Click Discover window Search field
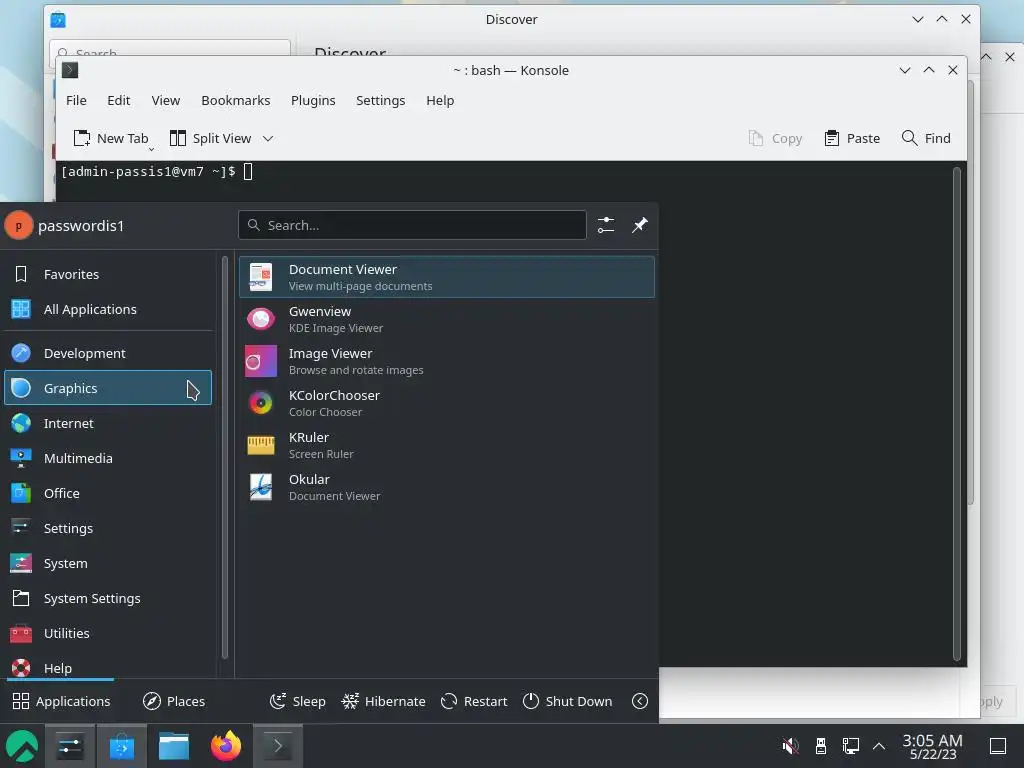Screen dimensions: 1024x768 [170, 48]
